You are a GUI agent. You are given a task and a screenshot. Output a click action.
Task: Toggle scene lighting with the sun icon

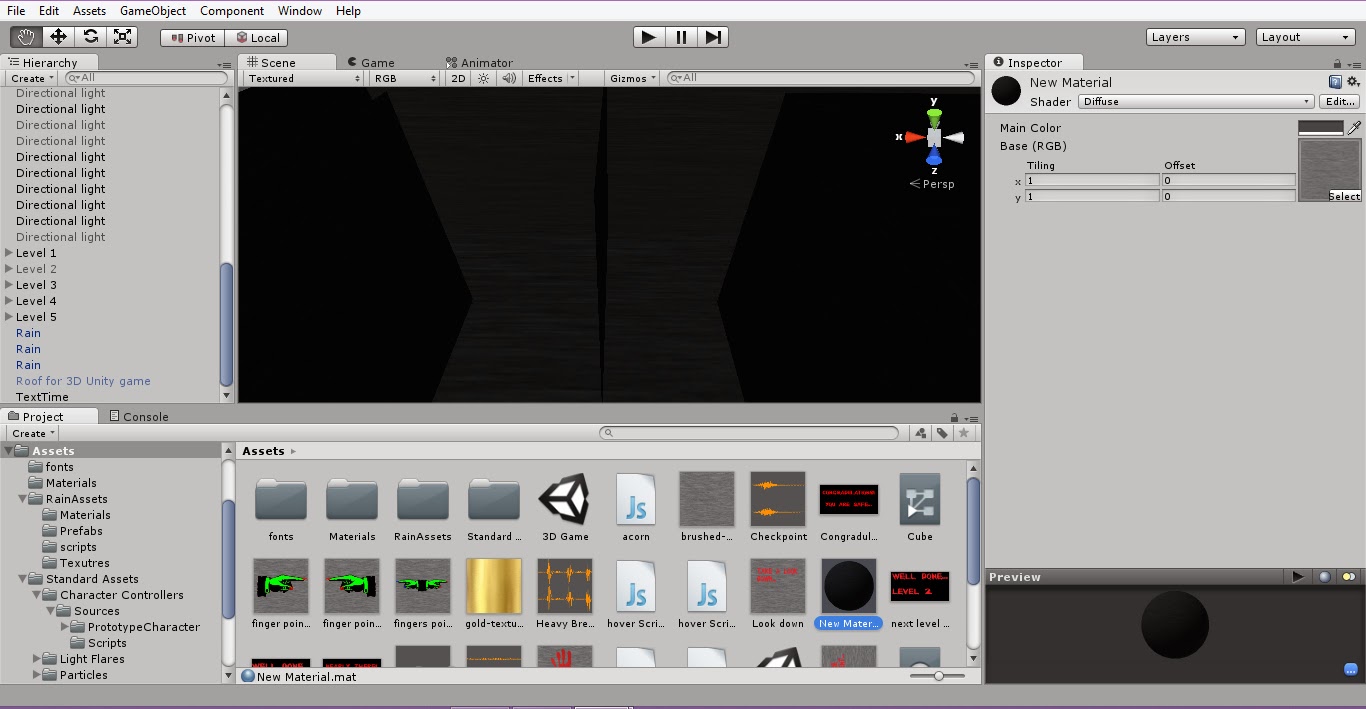click(x=483, y=77)
